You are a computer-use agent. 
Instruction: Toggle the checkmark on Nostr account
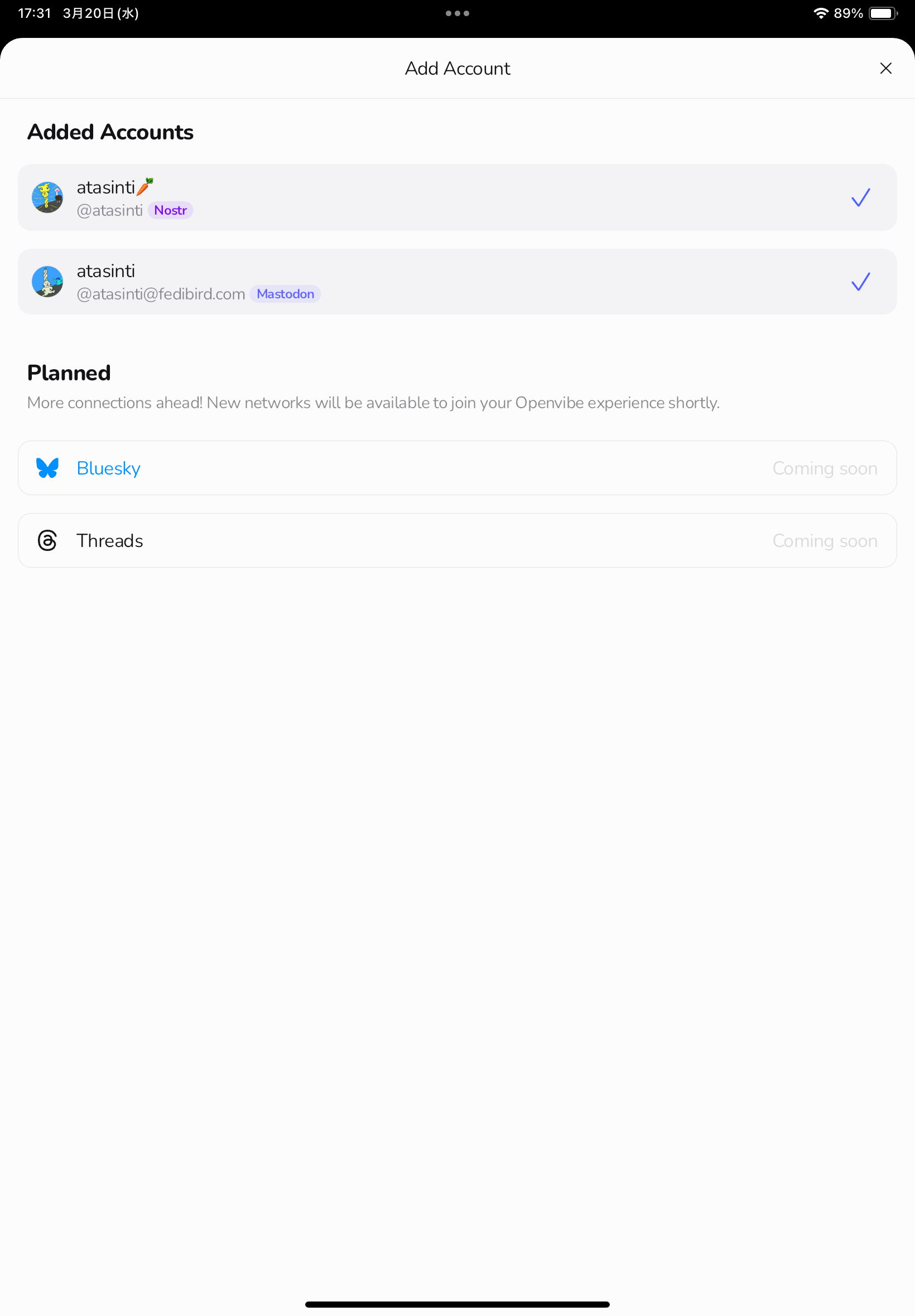860,197
